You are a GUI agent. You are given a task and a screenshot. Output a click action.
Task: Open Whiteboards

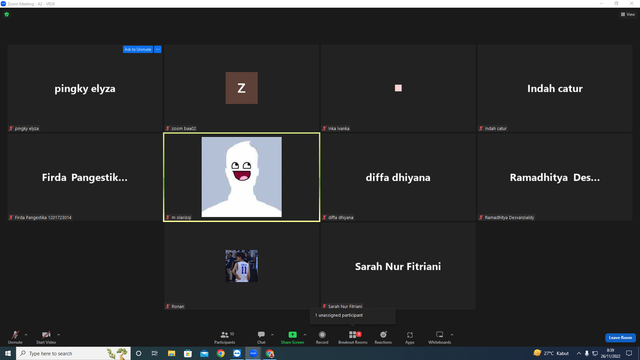click(x=440, y=337)
